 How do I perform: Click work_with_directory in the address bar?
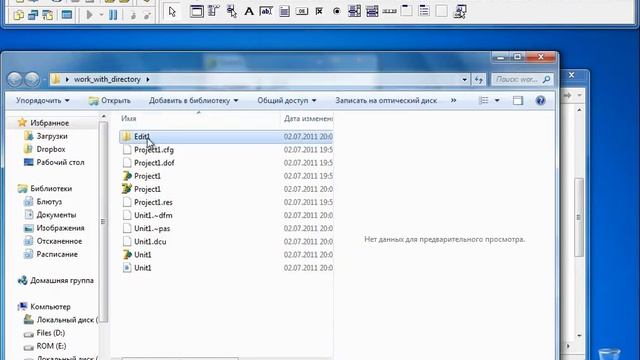(x=107, y=79)
